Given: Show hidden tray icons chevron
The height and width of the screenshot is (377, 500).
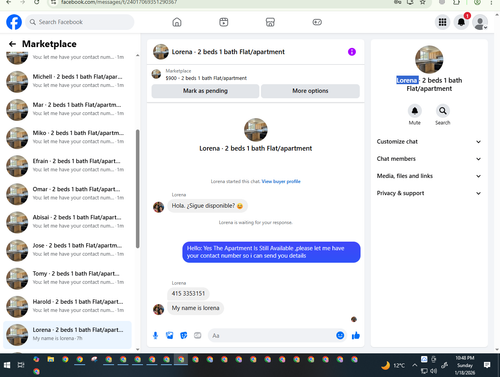Looking at the screenshot, I should [414, 365].
